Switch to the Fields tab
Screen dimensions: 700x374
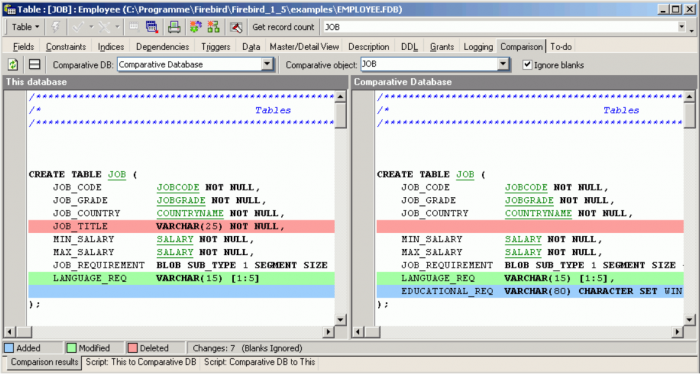pyautogui.click(x=23, y=46)
